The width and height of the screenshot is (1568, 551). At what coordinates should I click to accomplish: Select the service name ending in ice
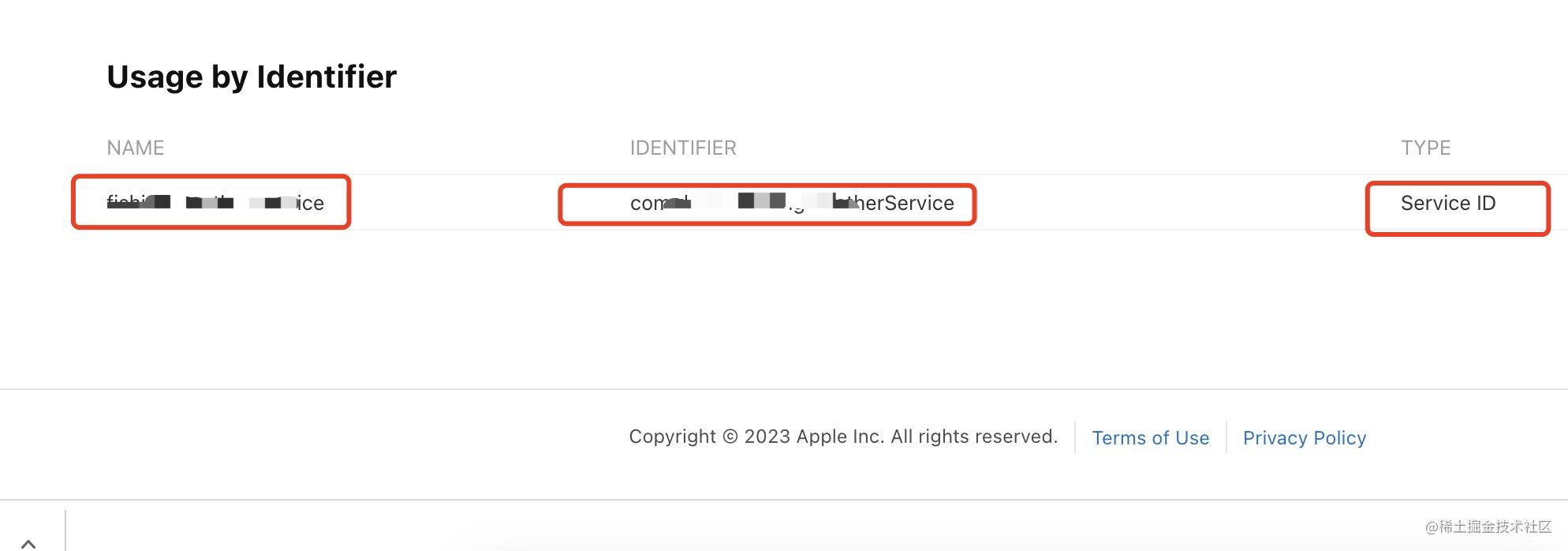pyautogui.click(x=215, y=203)
